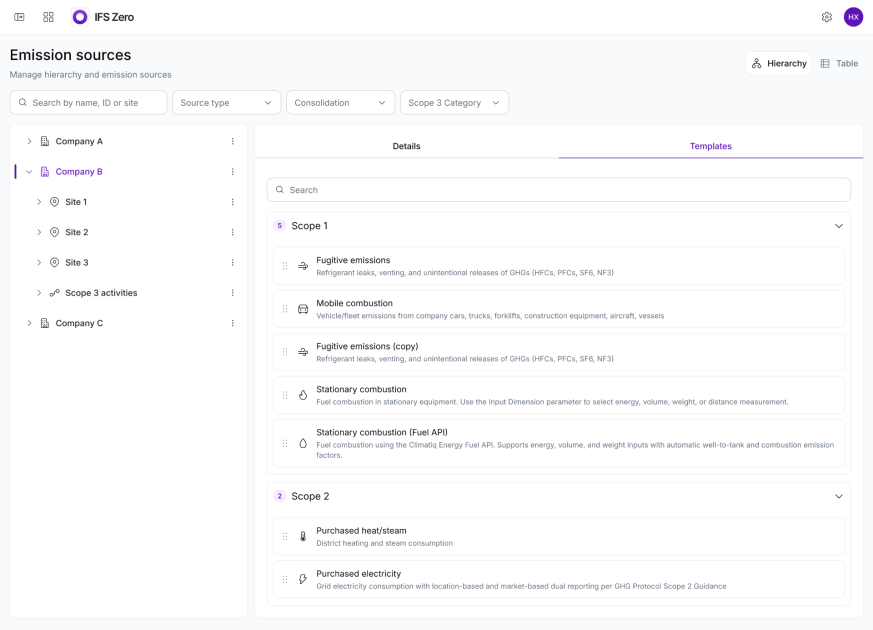The image size is (873, 630).
Task: Open the Source type dropdown
Action: [226, 103]
